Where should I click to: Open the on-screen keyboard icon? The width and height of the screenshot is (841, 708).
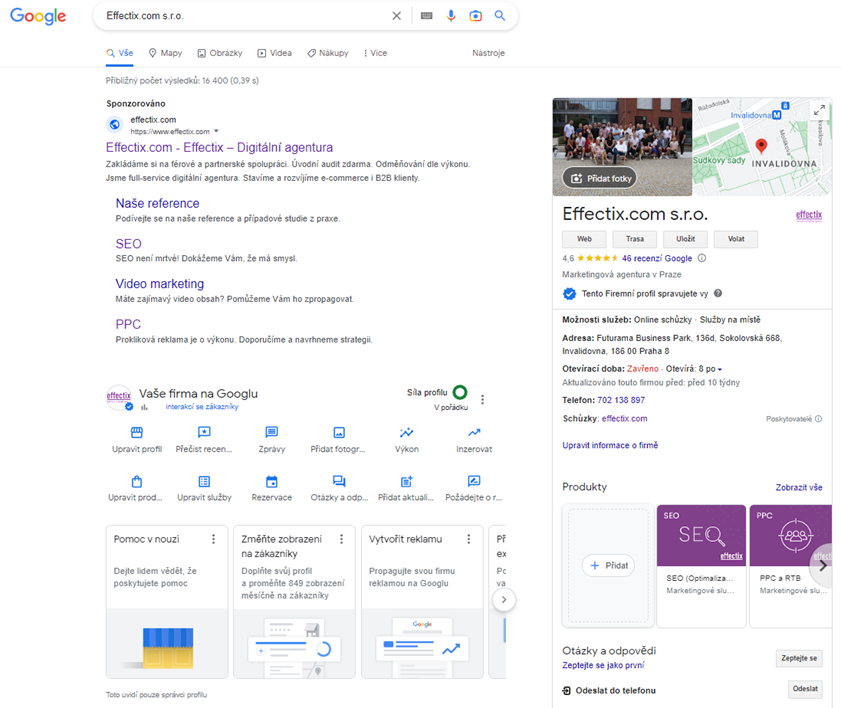pos(426,16)
